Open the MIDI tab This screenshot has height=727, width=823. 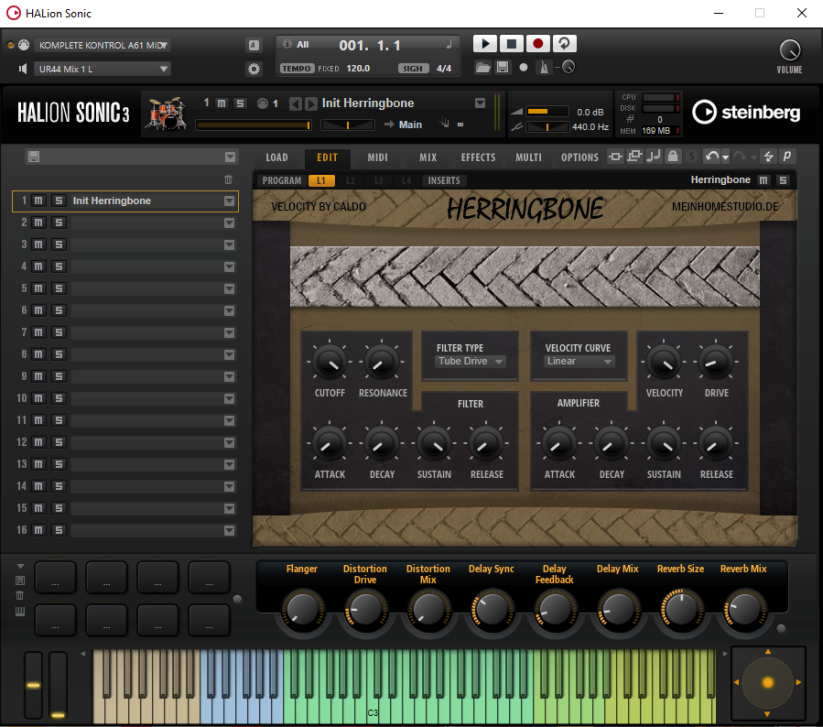[378, 158]
